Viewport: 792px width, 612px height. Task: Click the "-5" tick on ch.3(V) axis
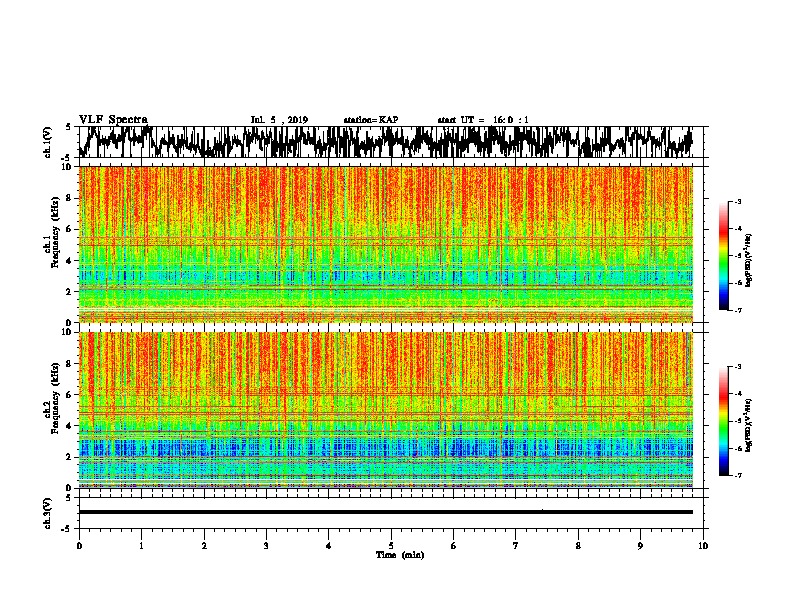point(67,529)
